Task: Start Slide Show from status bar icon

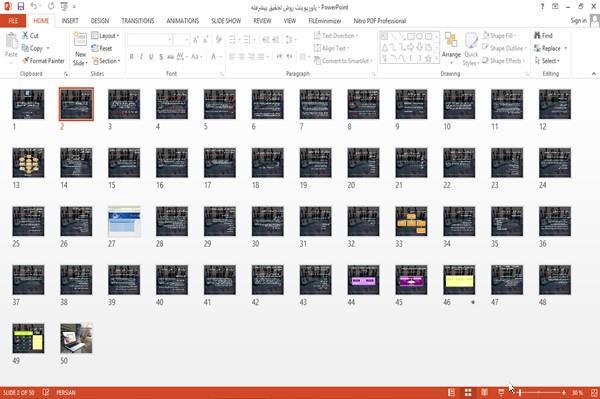Action: click(x=501, y=392)
